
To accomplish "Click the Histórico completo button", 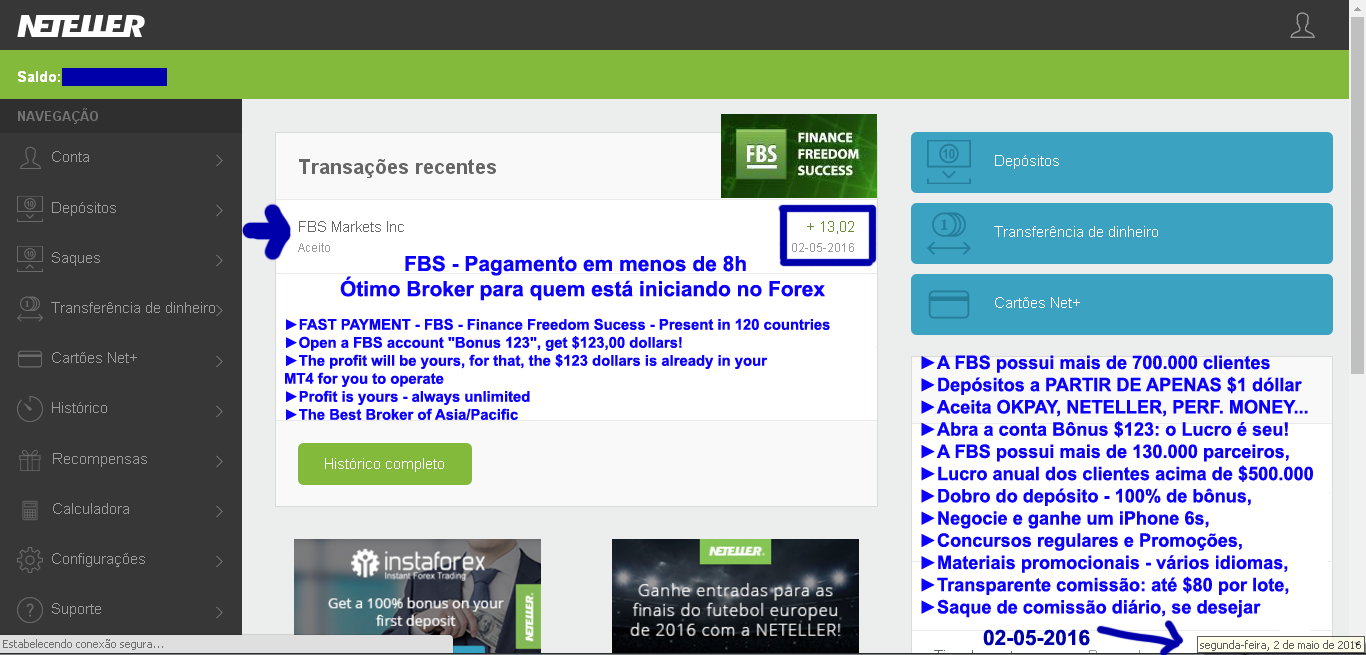I will click(385, 464).
